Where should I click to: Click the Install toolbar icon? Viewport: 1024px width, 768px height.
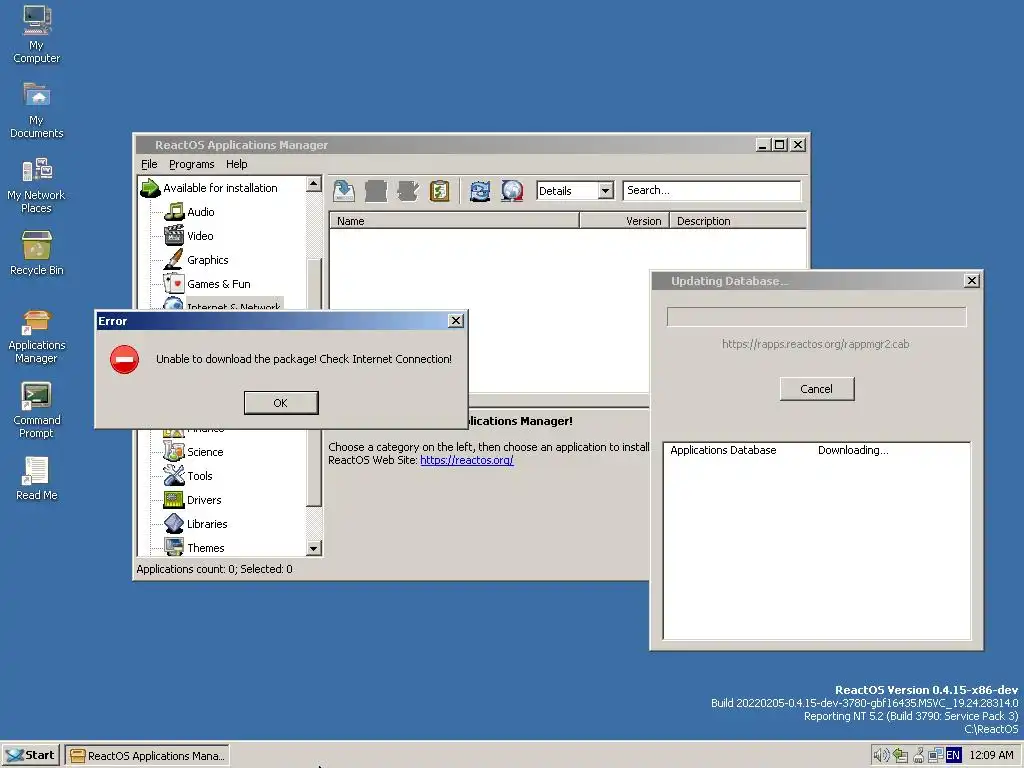[x=344, y=191]
